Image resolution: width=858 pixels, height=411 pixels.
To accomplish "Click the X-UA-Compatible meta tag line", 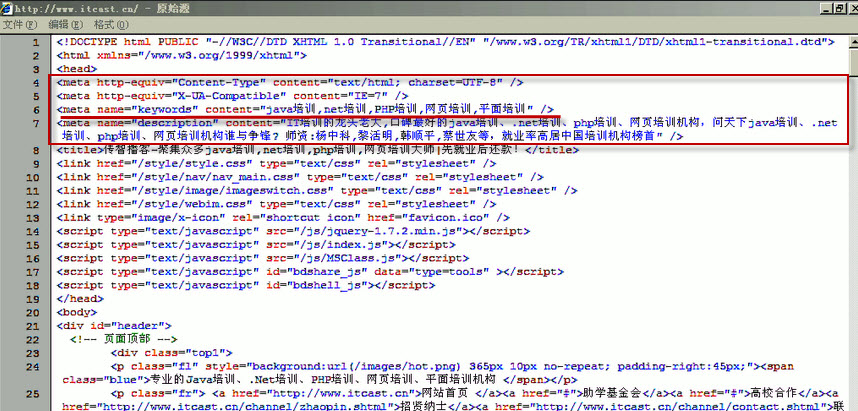I will (232, 96).
